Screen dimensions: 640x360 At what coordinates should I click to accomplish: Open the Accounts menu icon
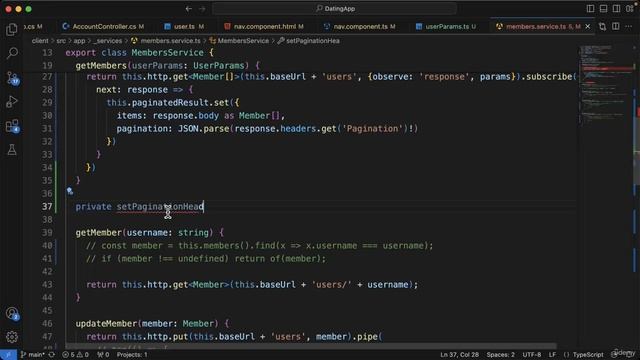click(x=12, y=313)
